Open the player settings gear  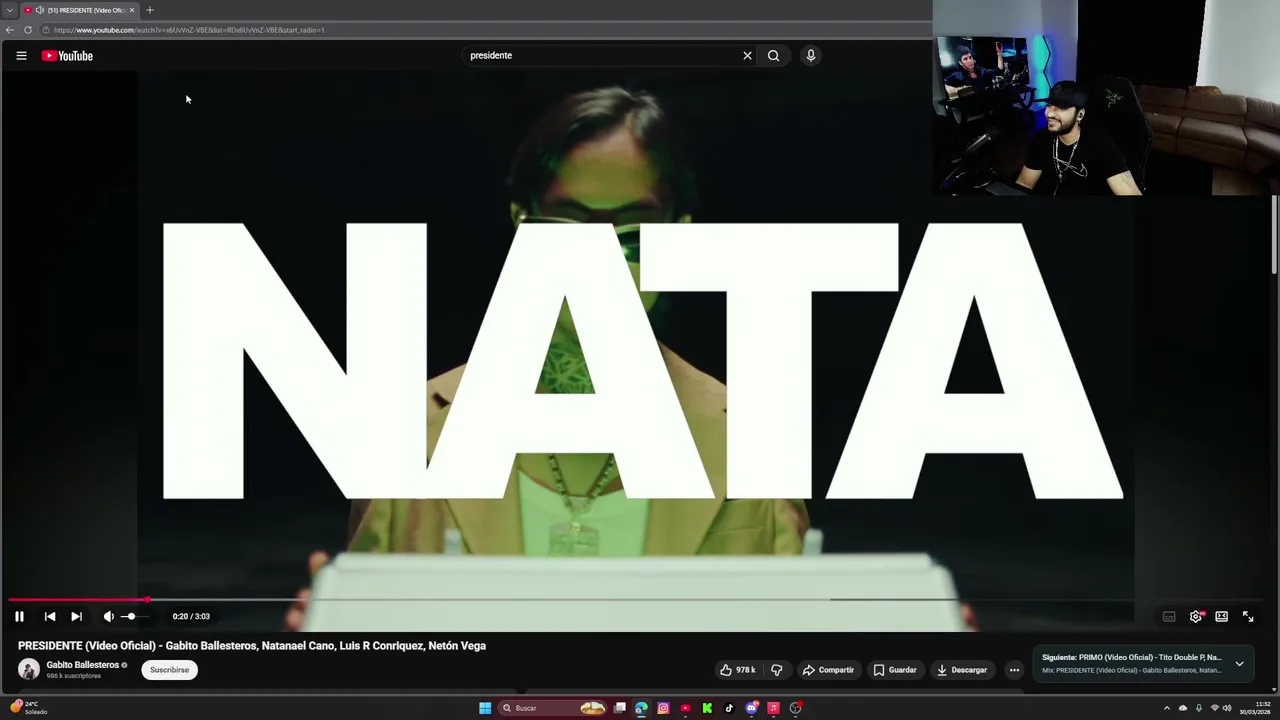[1195, 617]
